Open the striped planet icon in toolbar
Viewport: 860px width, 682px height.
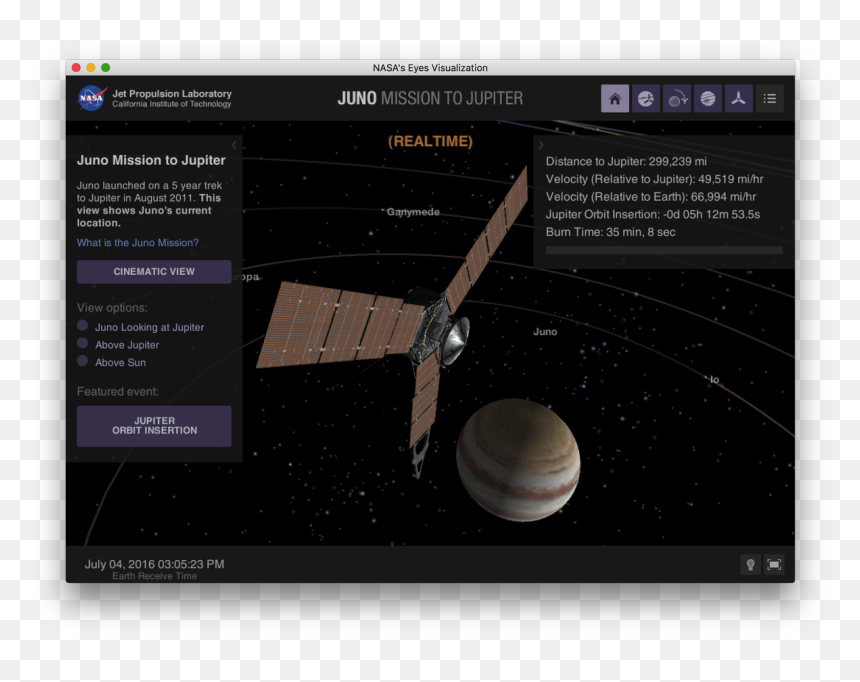[x=708, y=99]
